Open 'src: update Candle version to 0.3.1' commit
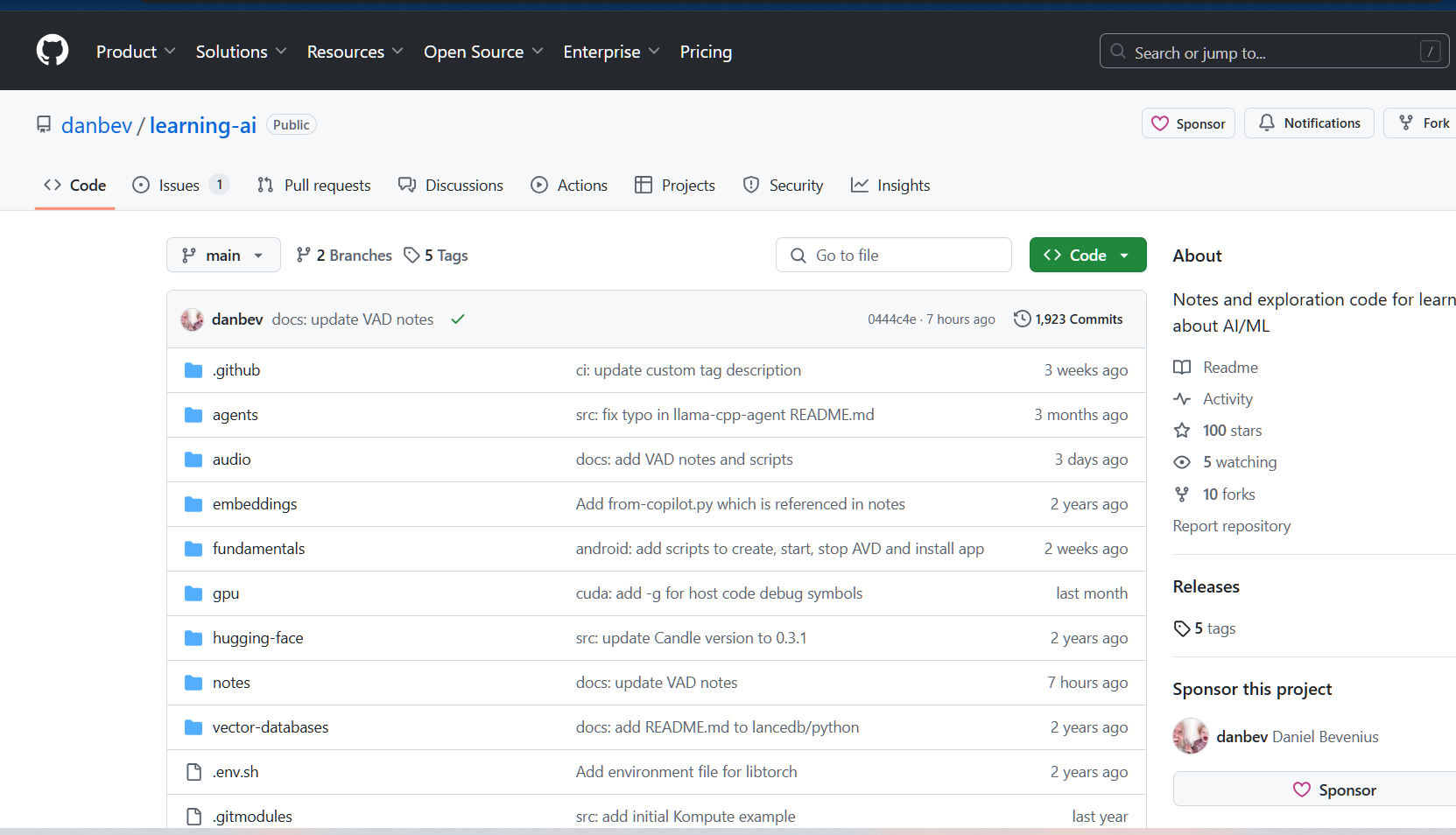 point(691,638)
